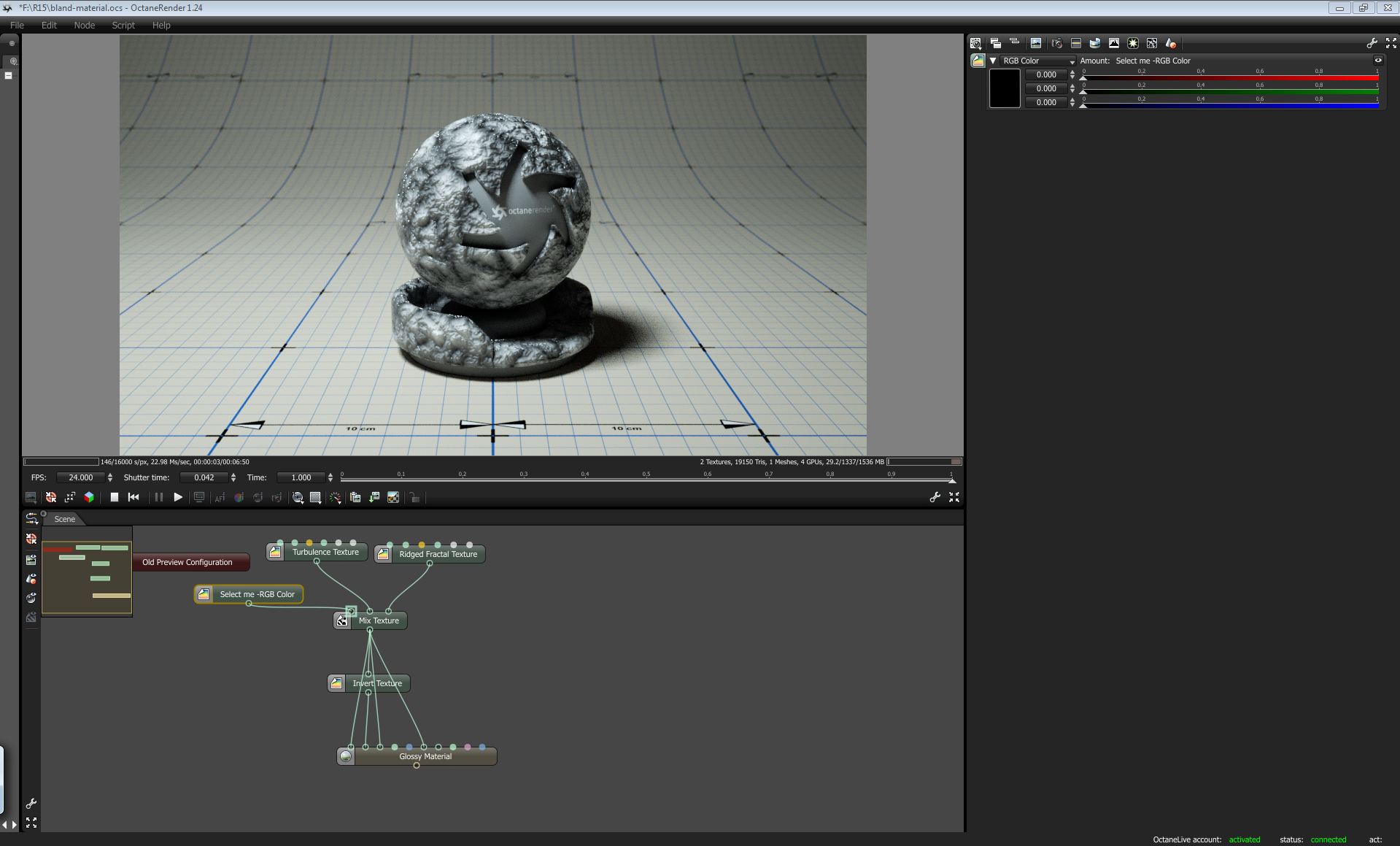Select the Glossy Material node

pos(417,756)
